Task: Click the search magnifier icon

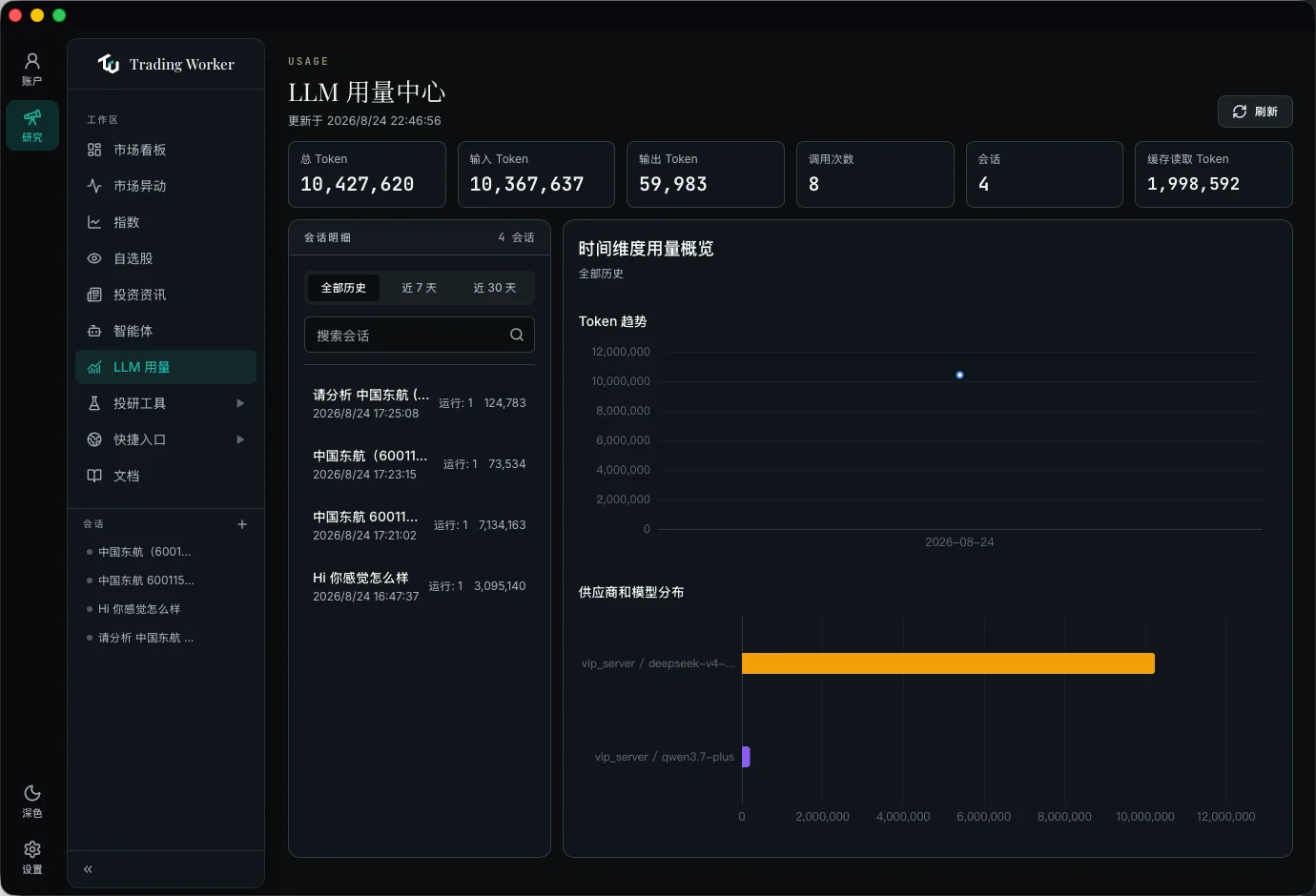Action: point(517,335)
